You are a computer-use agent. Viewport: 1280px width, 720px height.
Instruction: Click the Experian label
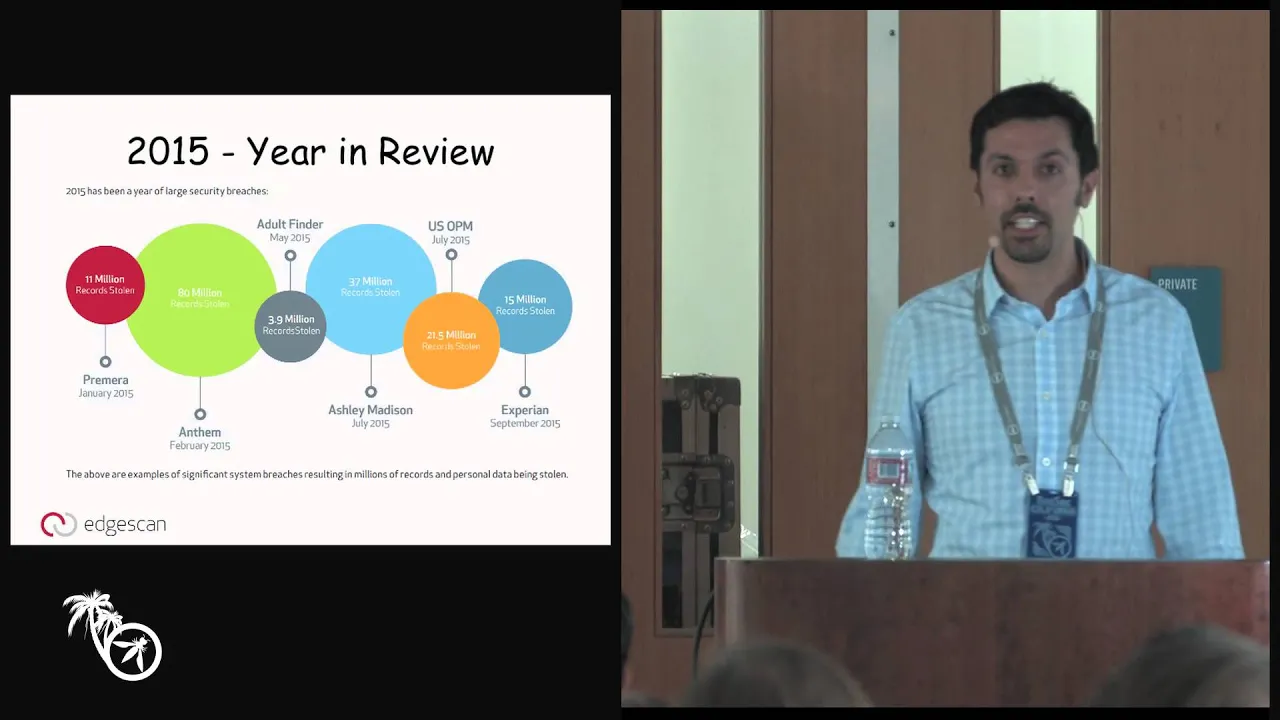525,410
